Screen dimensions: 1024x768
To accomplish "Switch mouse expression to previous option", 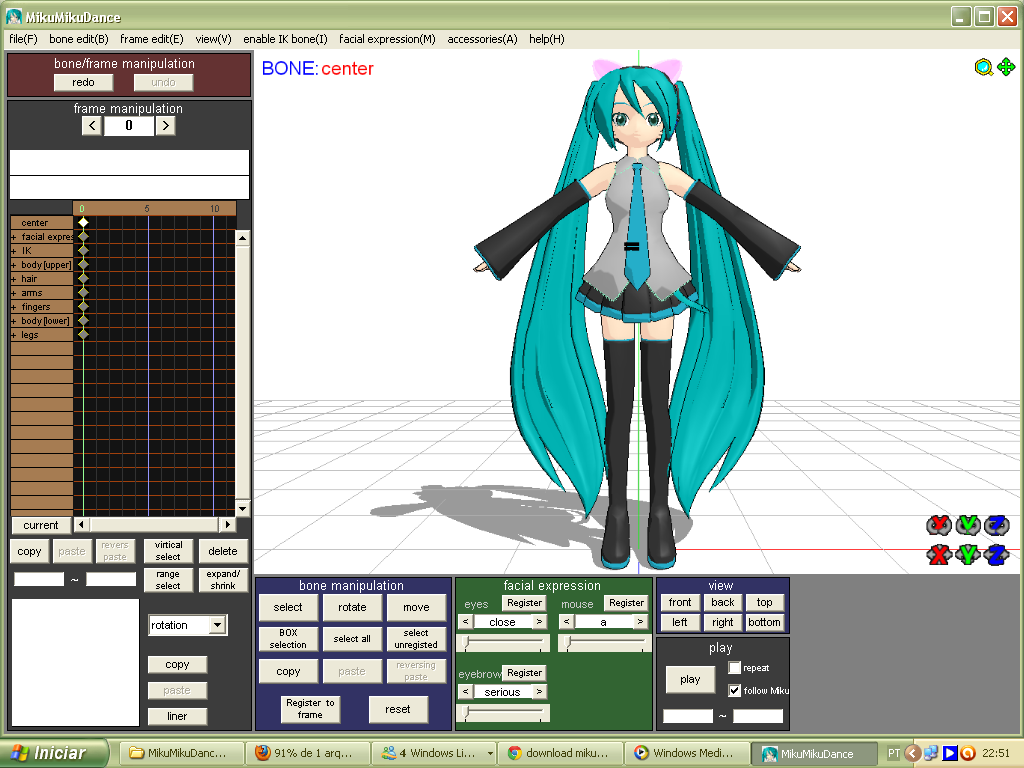I will pos(567,622).
